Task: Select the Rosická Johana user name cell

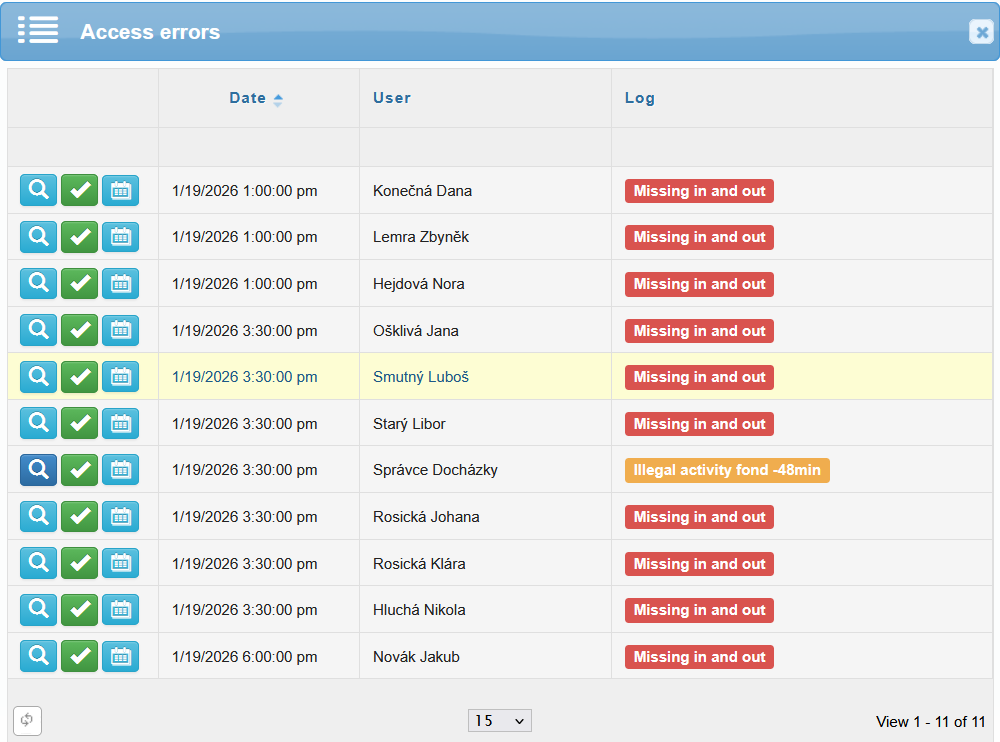Action: pos(426,517)
